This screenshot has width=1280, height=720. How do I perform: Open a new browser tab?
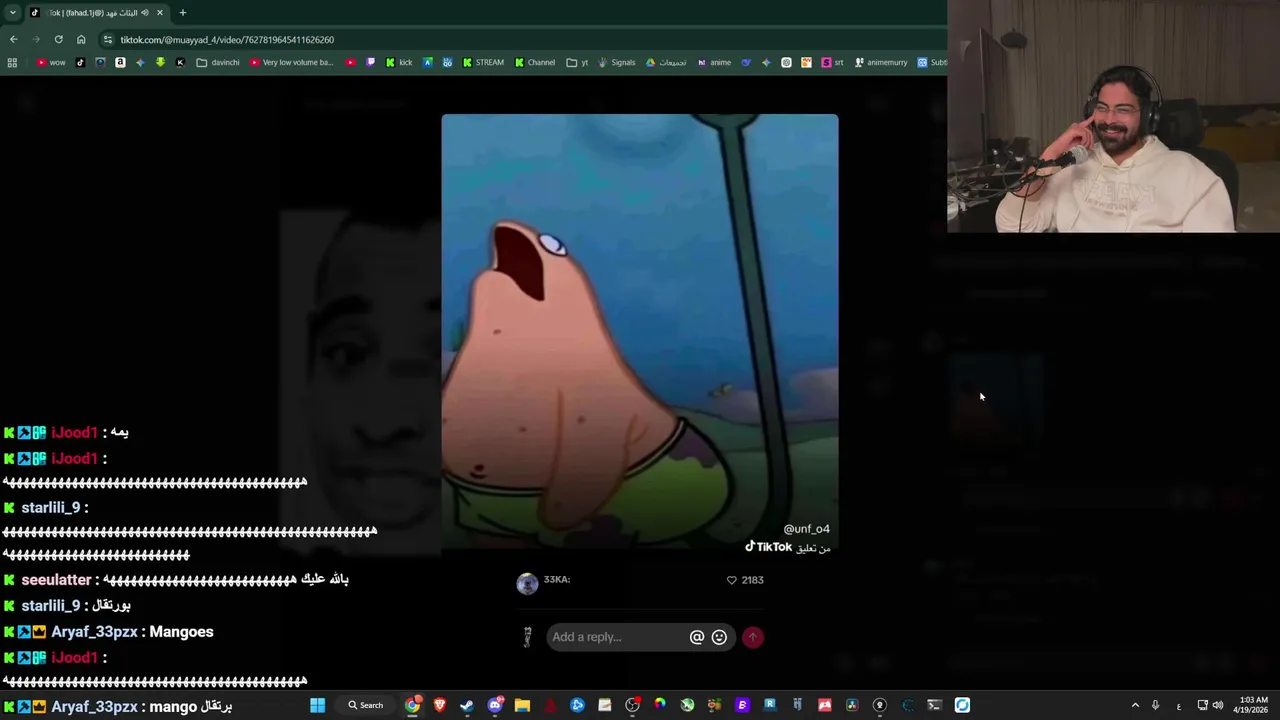182,13
